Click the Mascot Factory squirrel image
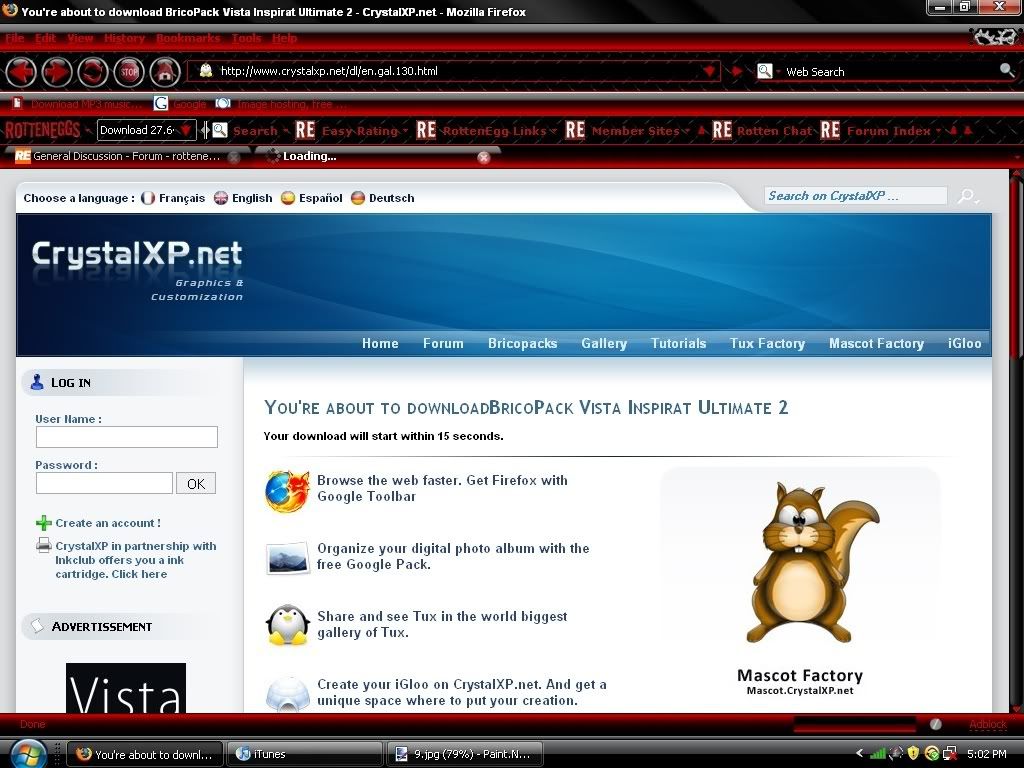Image resolution: width=1024 pixels, height=768 pixels. click(x=813, y=562)
